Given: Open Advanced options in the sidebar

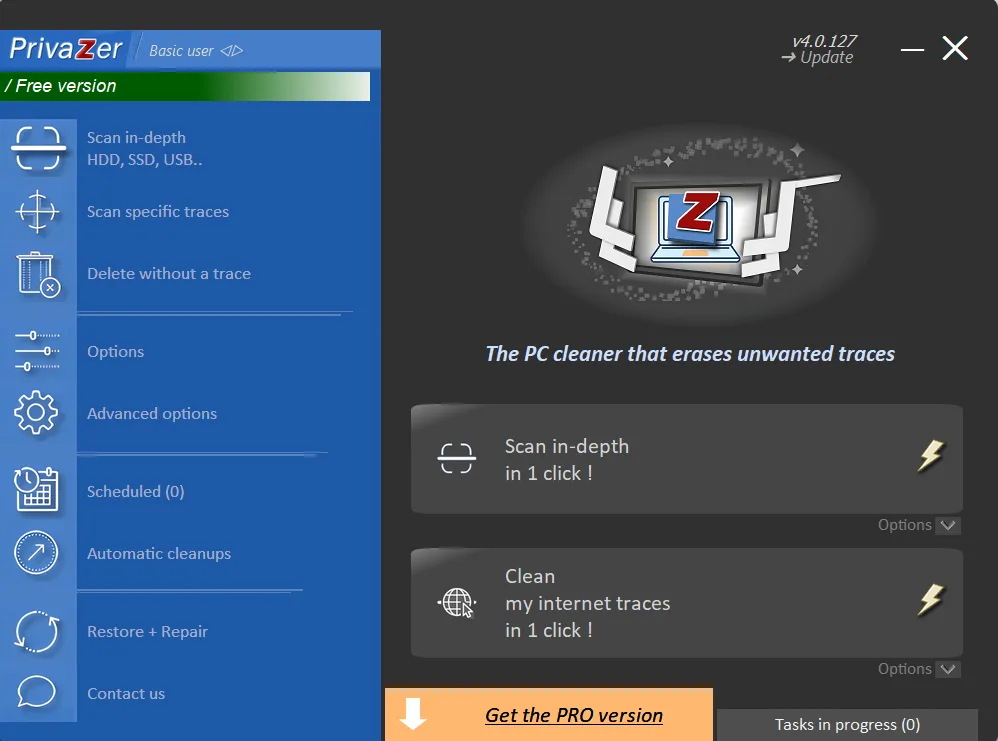Looking at the screenshot, I should (152, 414).
